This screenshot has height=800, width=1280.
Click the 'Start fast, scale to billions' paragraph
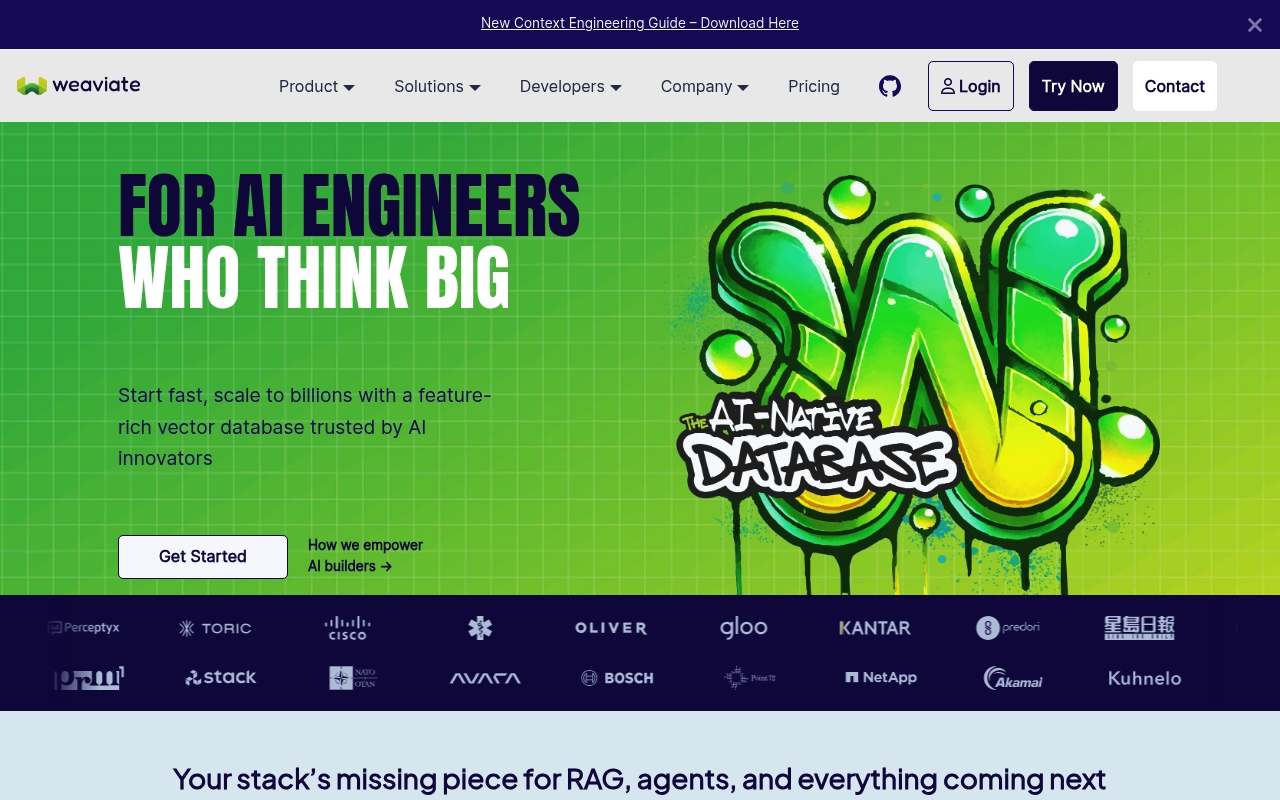tap(305, 427)
